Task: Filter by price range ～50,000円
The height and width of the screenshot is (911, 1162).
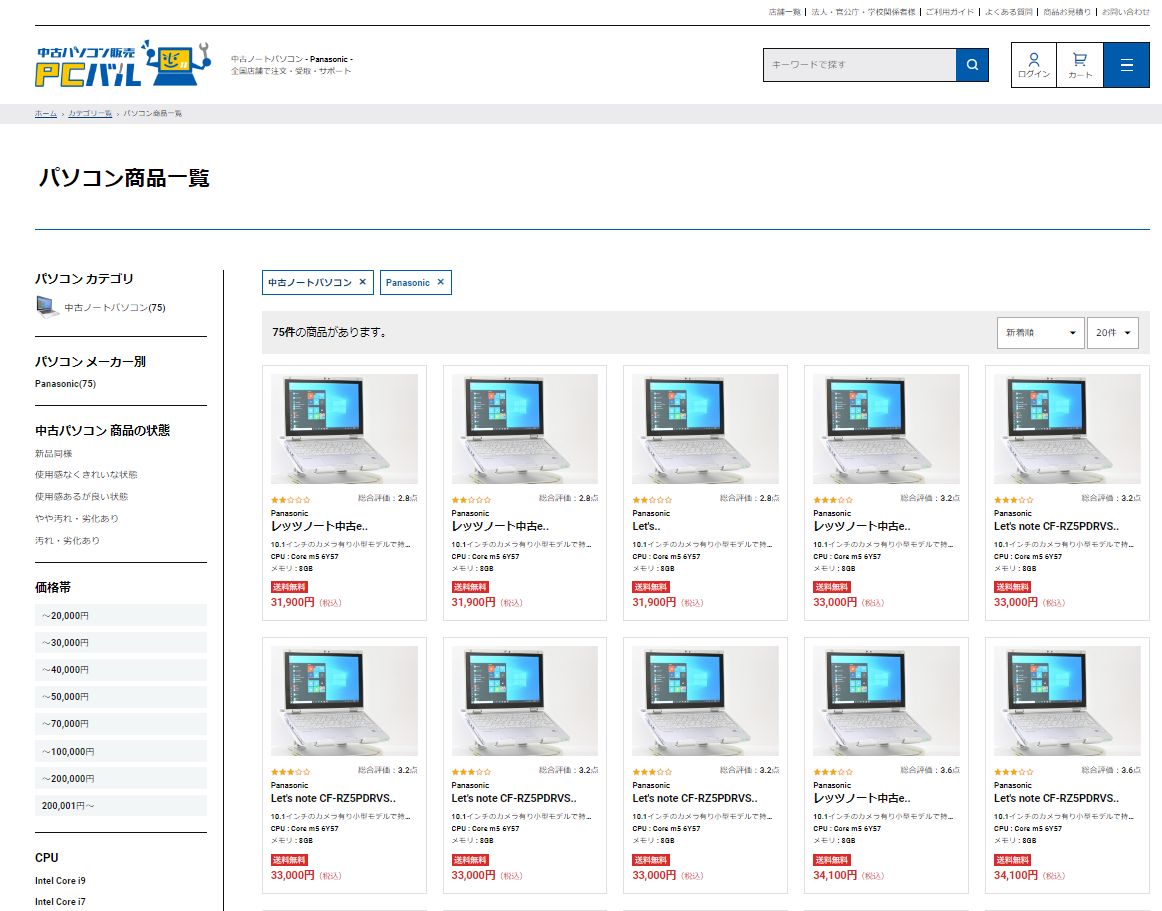Action: tap(121, 697)
